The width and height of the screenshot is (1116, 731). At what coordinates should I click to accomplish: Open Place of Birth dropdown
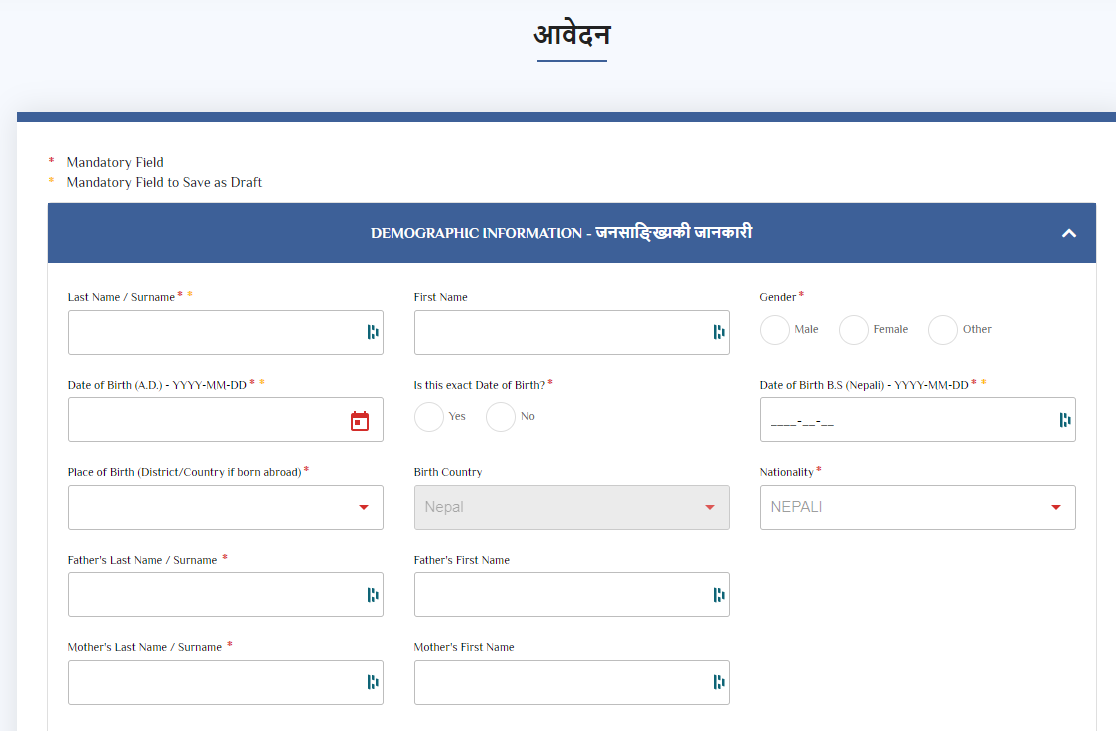[226, 508]
